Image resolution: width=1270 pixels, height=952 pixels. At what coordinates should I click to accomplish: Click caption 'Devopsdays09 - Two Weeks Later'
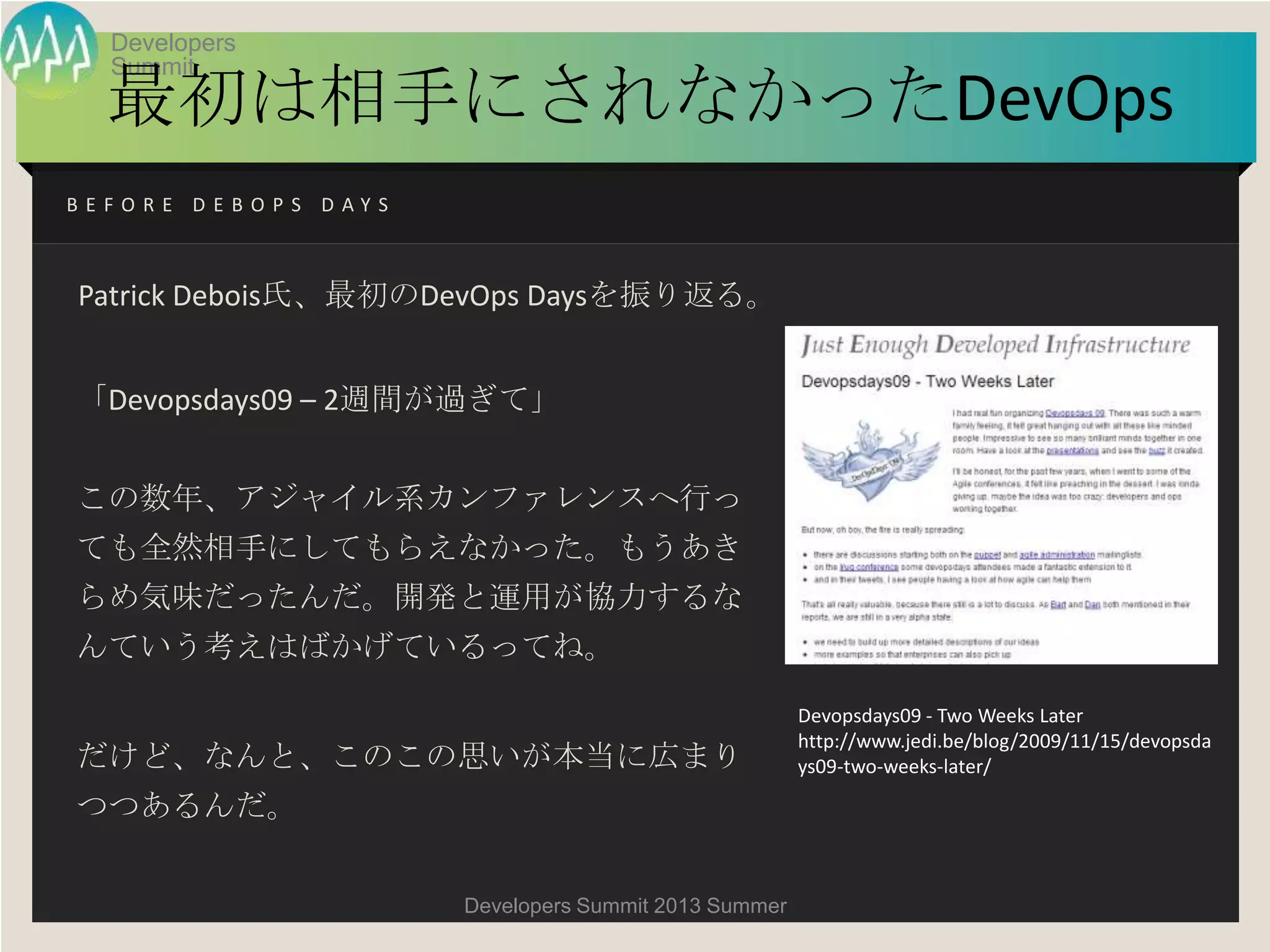(940, 716)
